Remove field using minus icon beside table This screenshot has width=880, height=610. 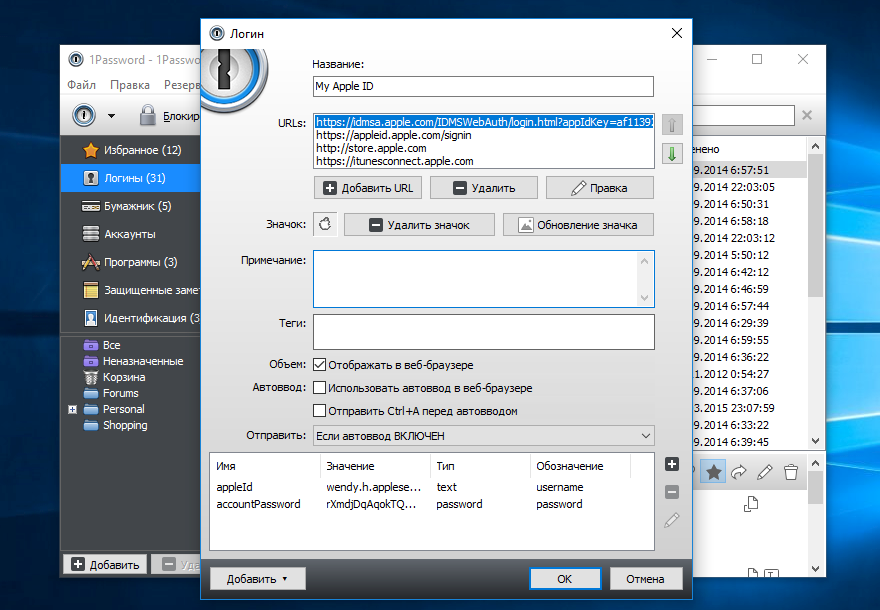point(672,492)
